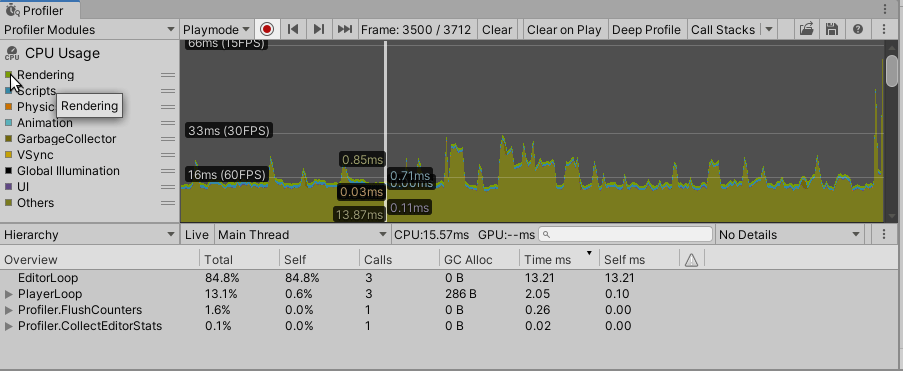Image resolution: width=903 pixels, height=371 pixels.
Task: Sort by the Total column header
Action: click(x=240, y=260)
